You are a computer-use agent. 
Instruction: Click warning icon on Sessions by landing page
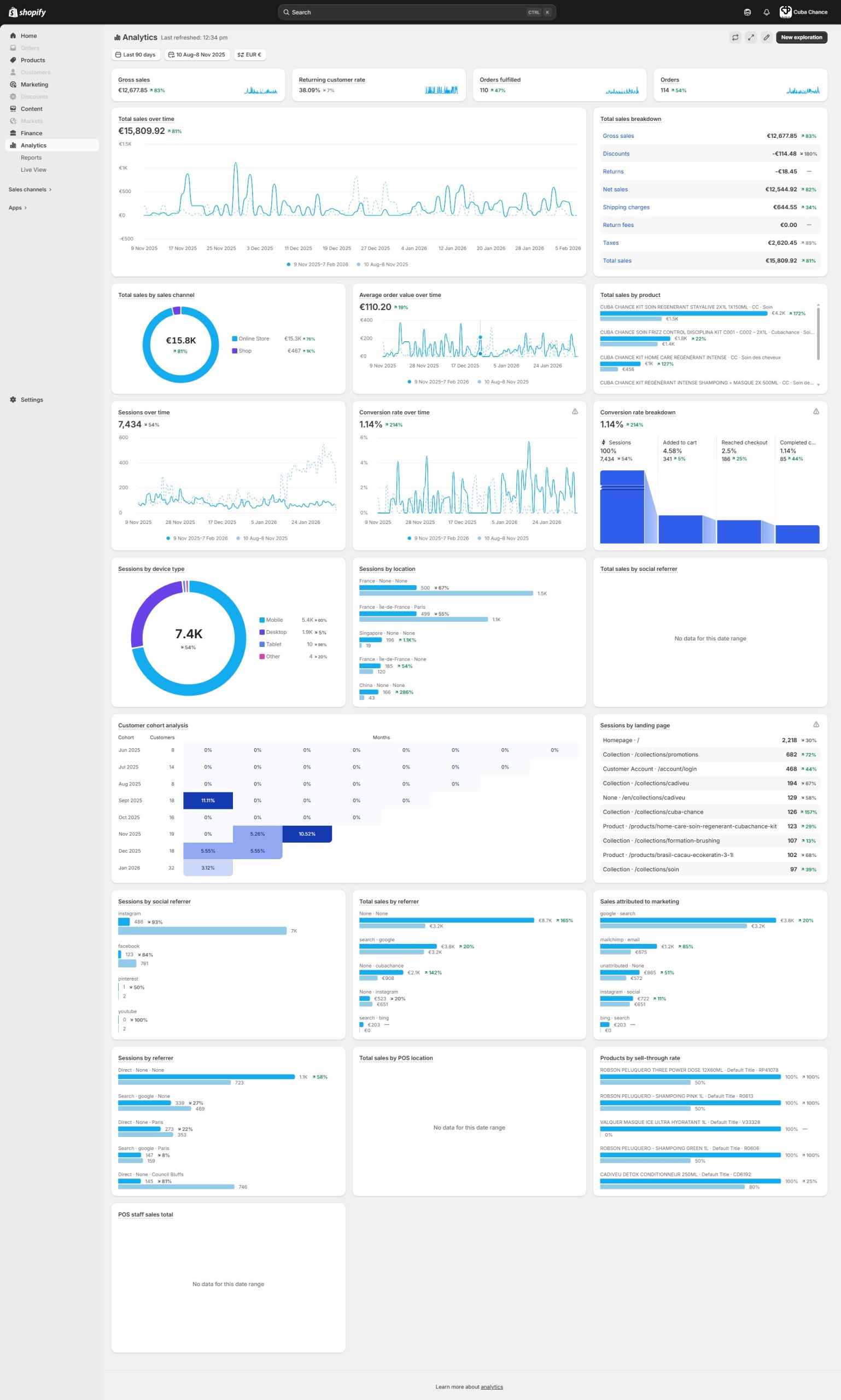[815, 725]
